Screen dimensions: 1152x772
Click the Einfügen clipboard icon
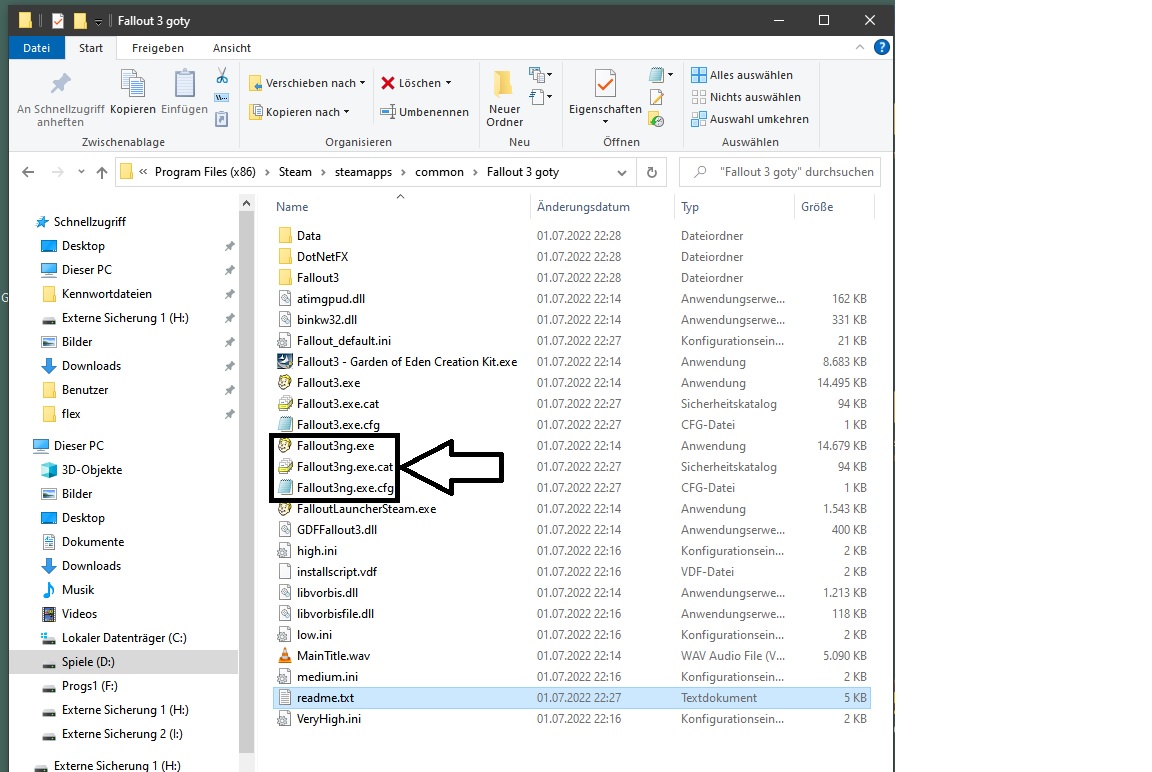[185, 85]
